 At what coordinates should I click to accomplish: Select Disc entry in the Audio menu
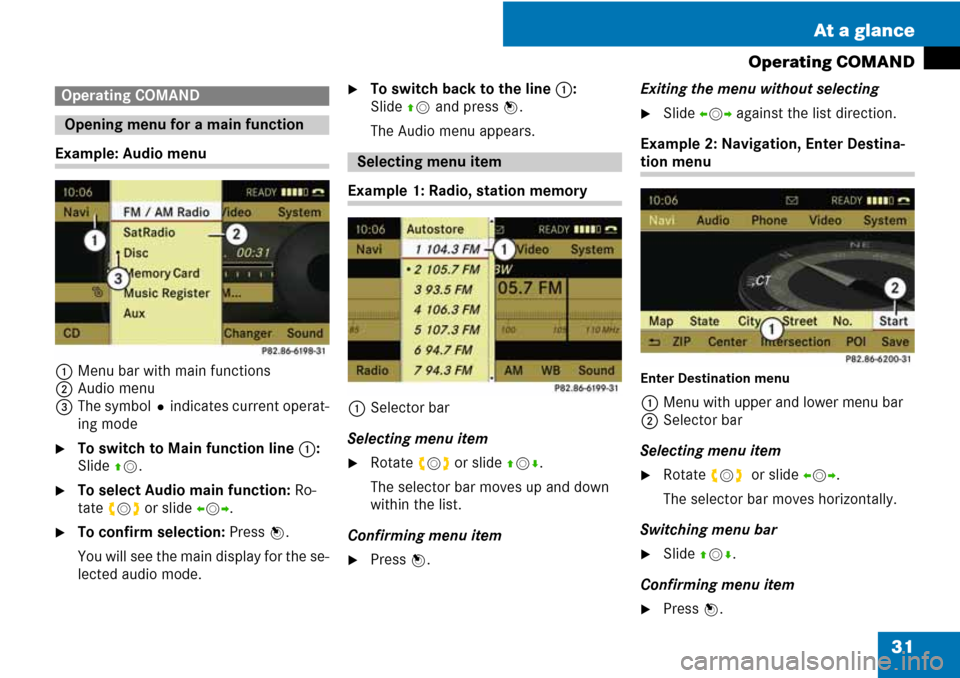point(135,252)
